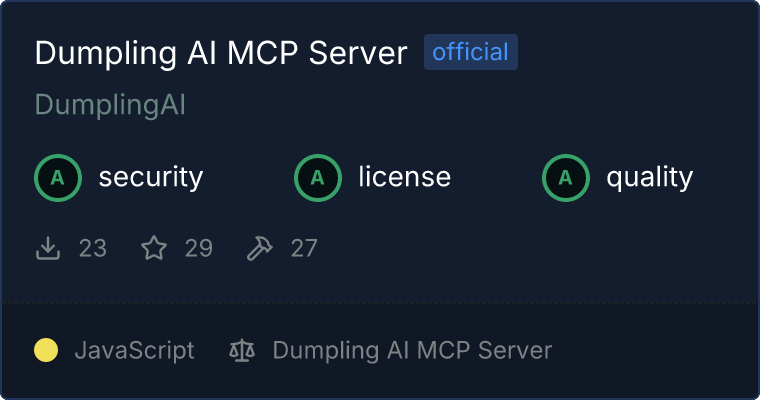The height and width of the screenshot is (400, 760).
Task: Click the license grade A badge
Action: tap(318, 178)
